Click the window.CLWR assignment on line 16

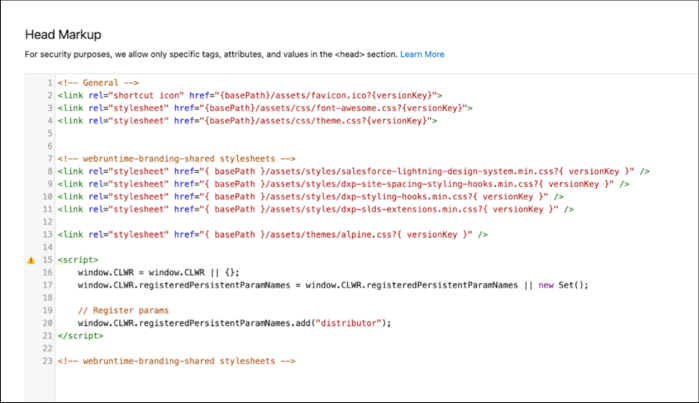158,272
